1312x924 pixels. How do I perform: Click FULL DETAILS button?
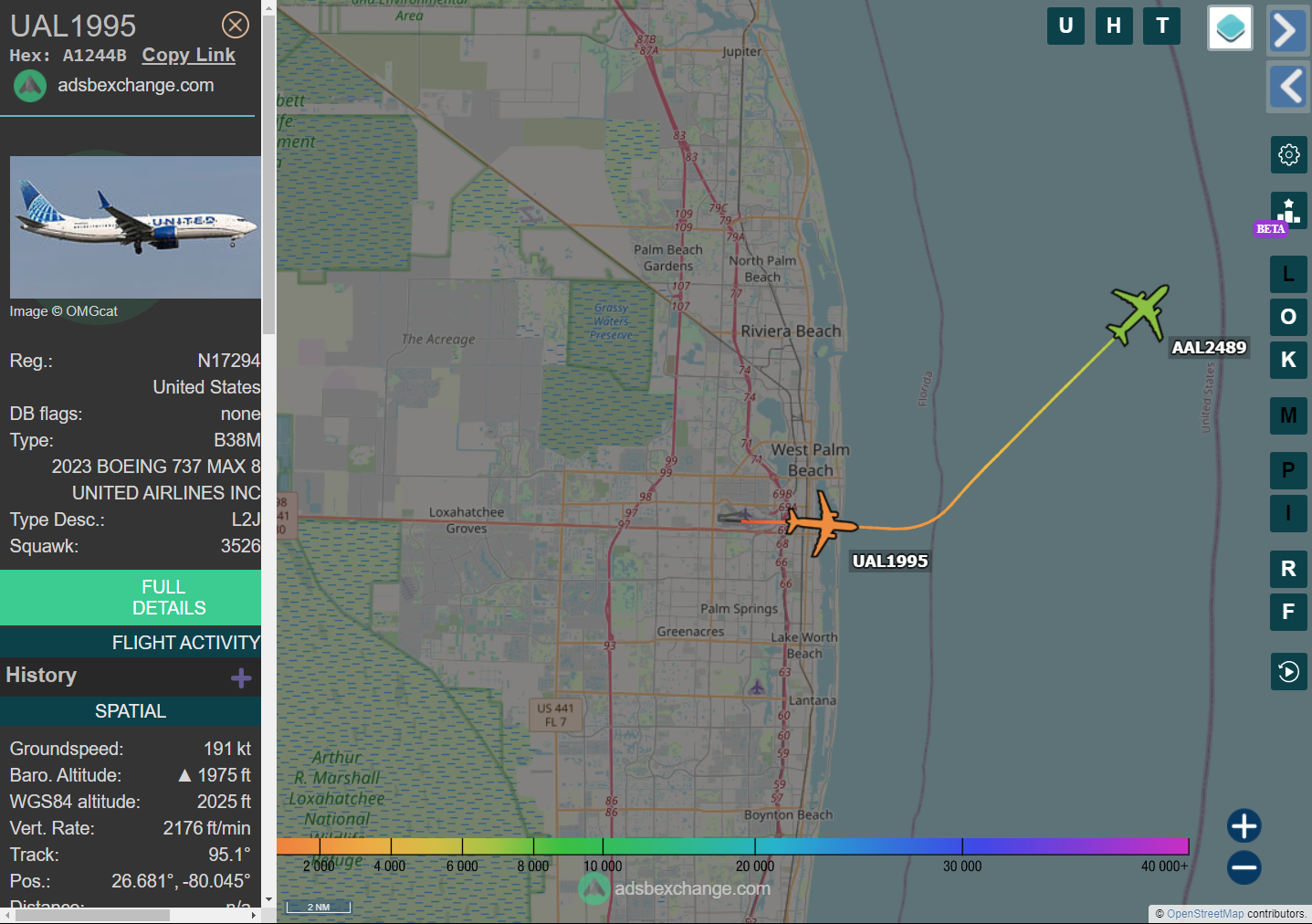131,597
